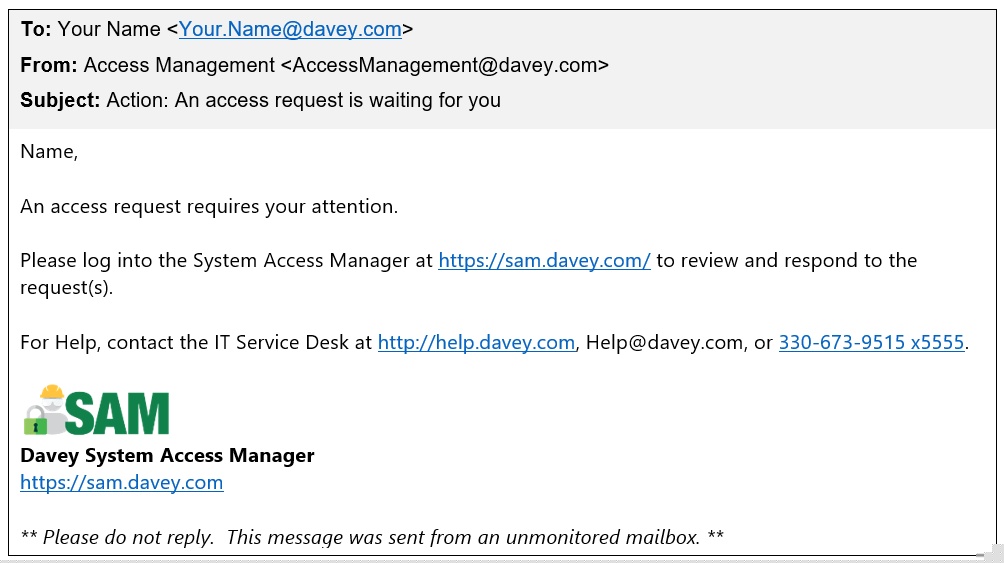Click the SAM logo image

point(96,410)
